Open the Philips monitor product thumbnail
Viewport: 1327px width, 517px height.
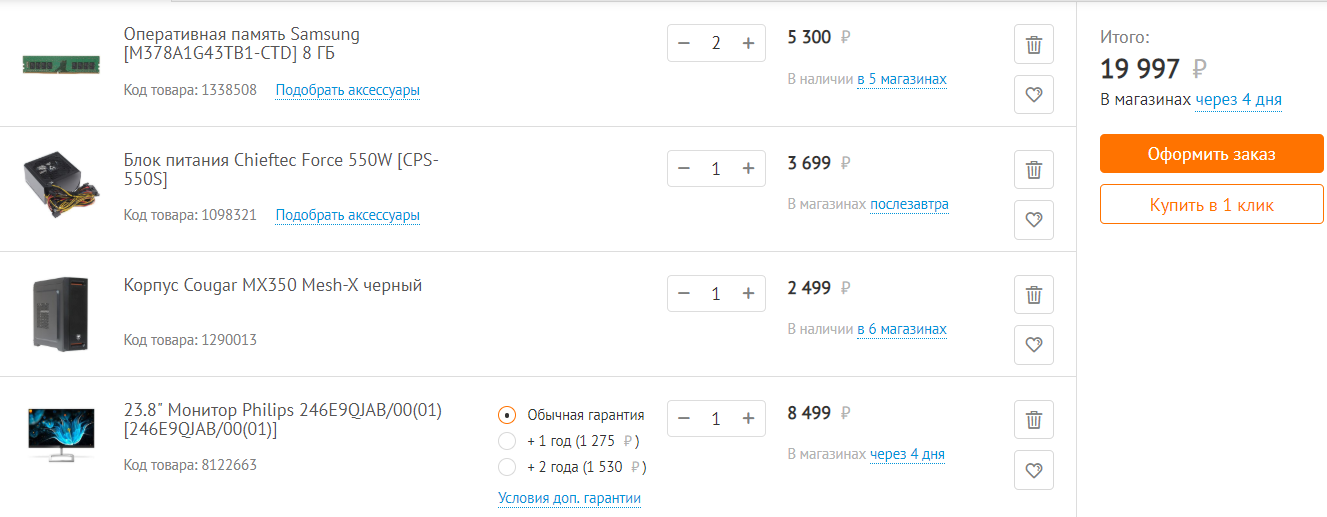[x=61, y=434]
